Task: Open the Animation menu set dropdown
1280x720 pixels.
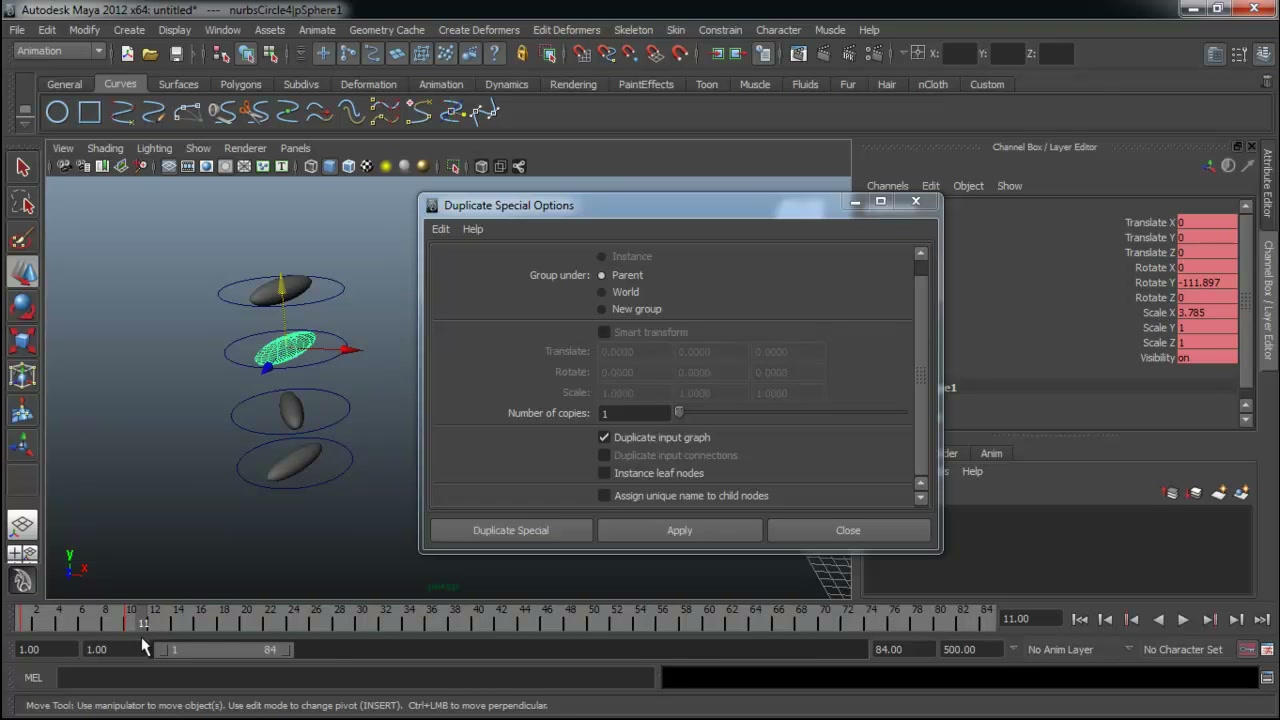Action: point(60,51)
